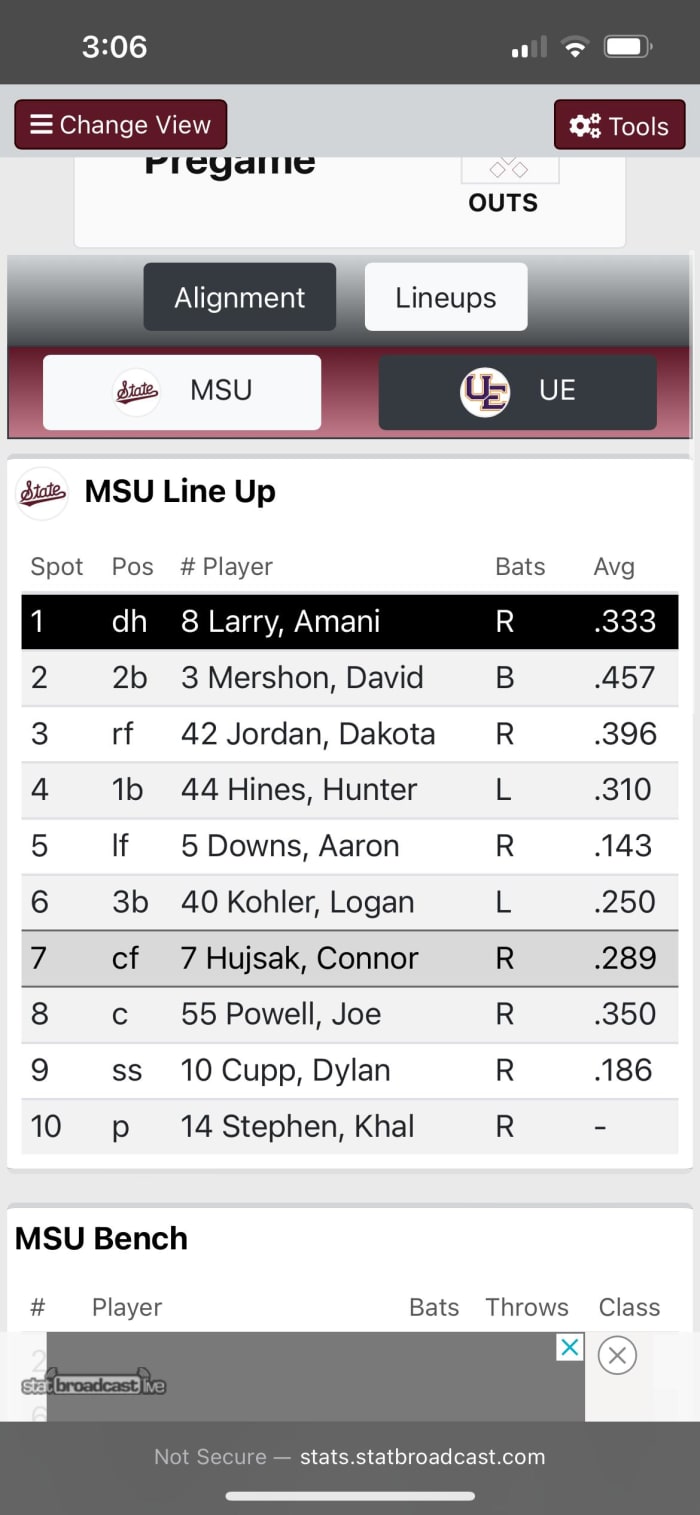This screenshot has height=1515, width=700.
Task: Click the State logo beside MSU Line Up
Action: pyautogui.click(x=41, y=492)
